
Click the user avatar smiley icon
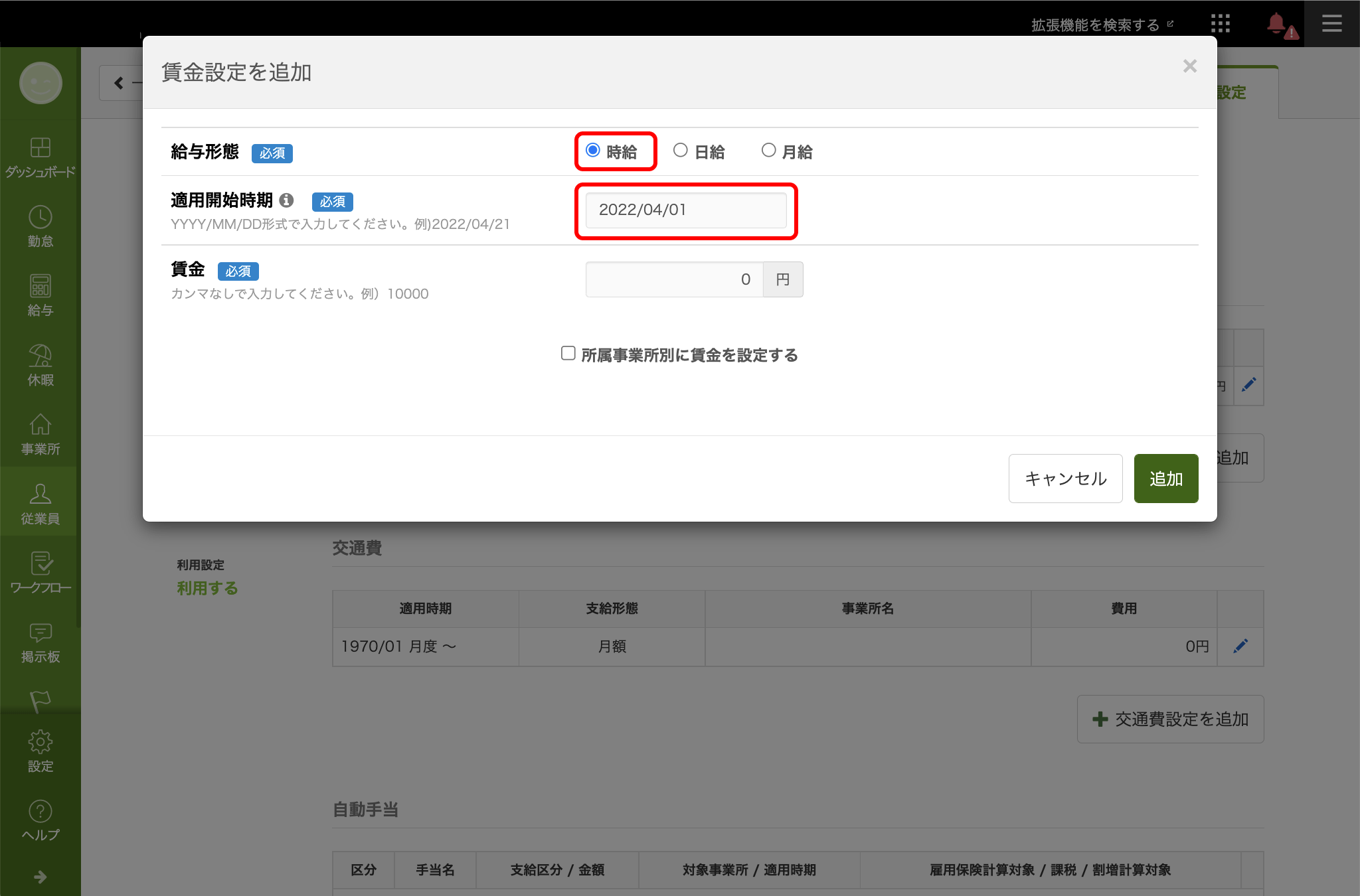tap(41, 83)
